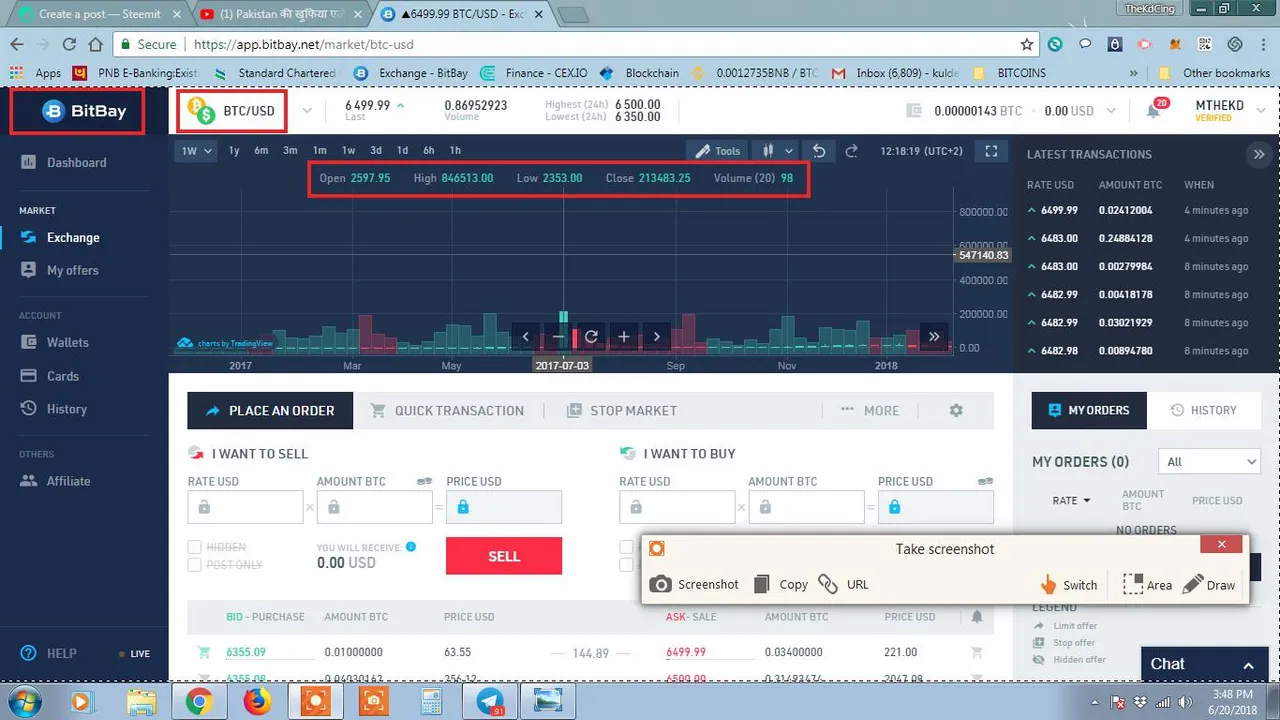Redo chart action arrow
The width and height of the screenshot is (1280, 720).
coord(852,151)
